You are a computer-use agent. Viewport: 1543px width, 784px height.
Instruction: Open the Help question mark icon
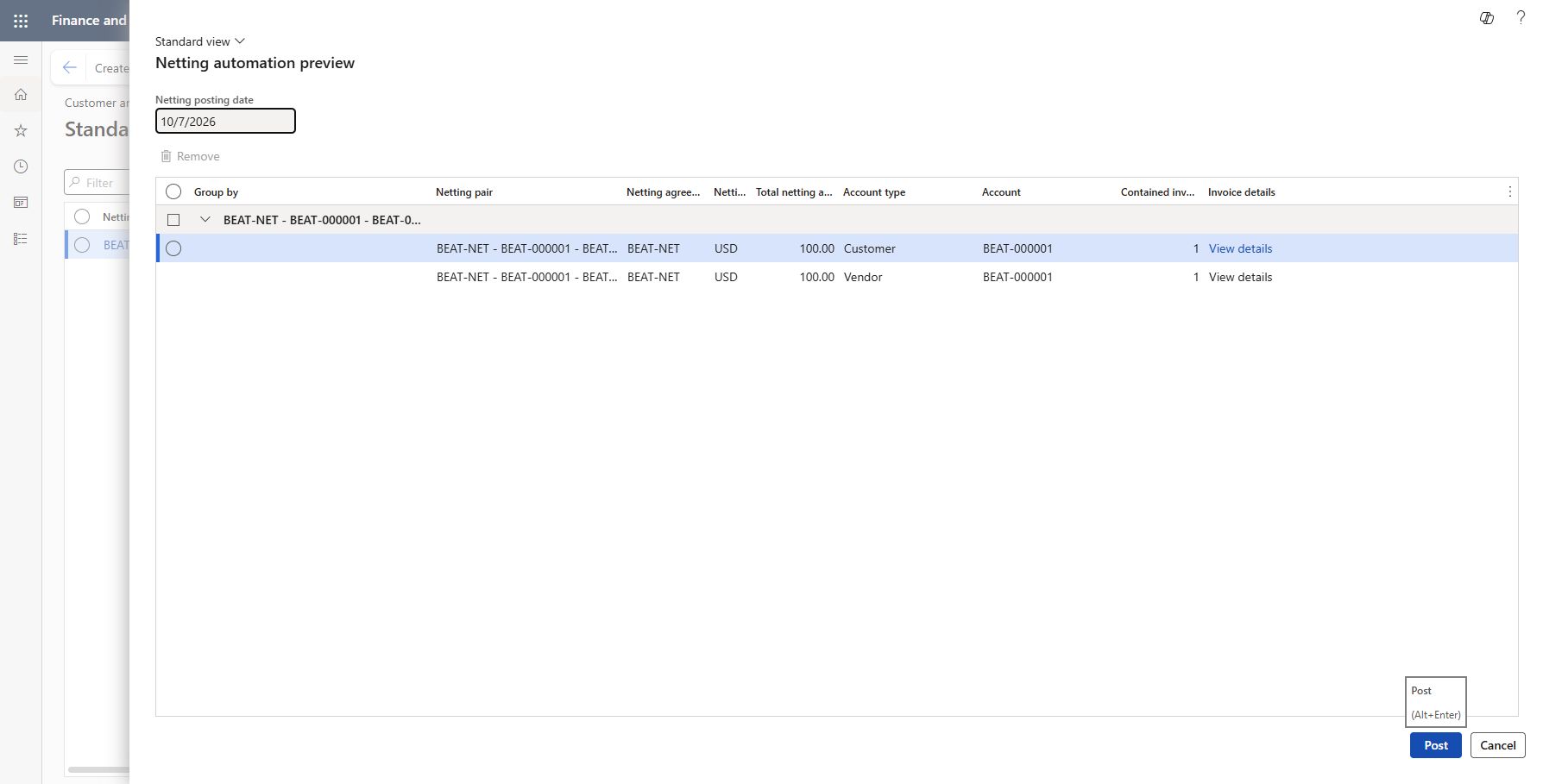[1521, 17]
